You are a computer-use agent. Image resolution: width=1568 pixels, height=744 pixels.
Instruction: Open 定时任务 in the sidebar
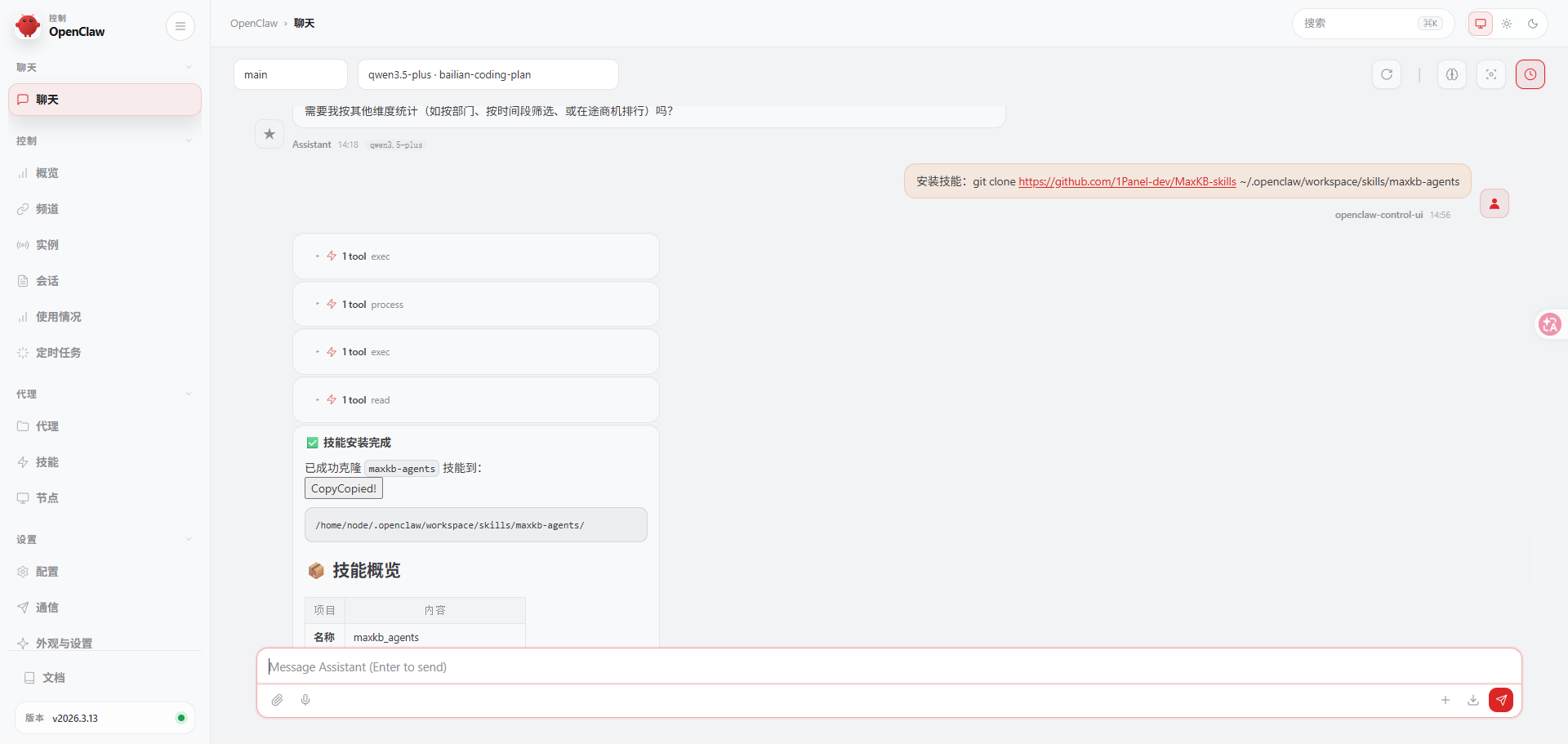58,353
